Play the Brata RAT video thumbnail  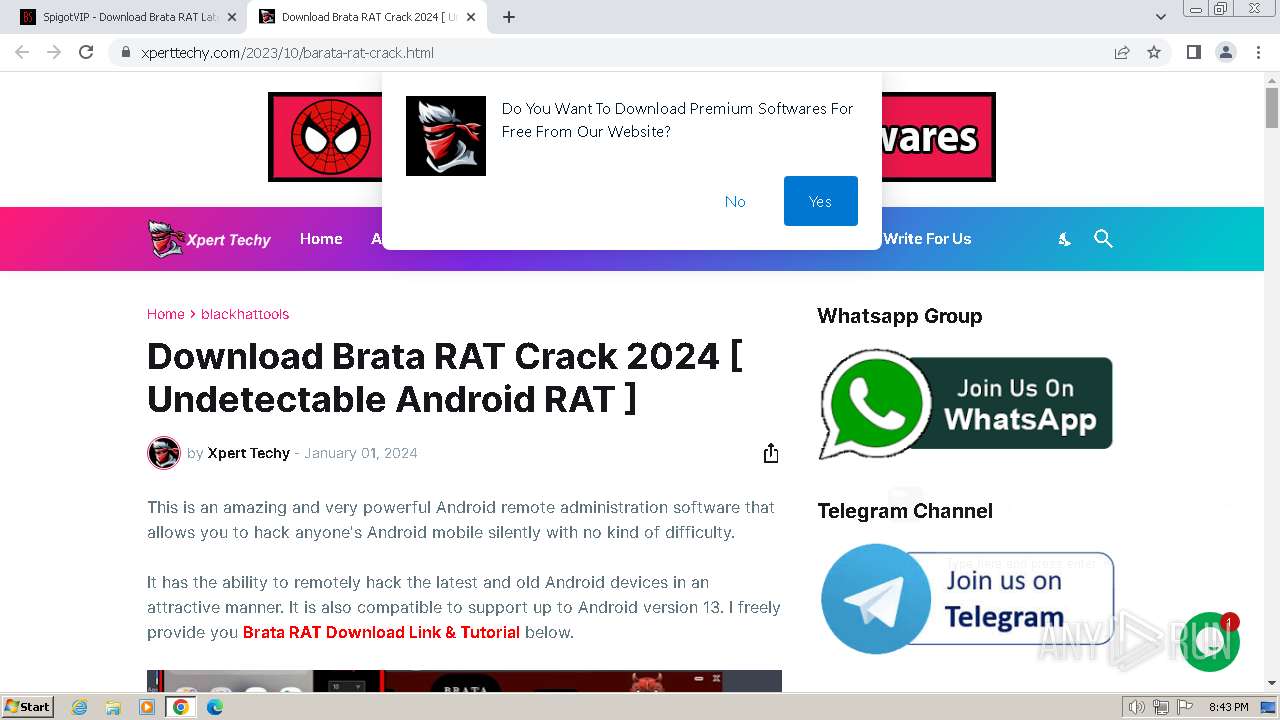pyautogui.click(x=464, y=681)
